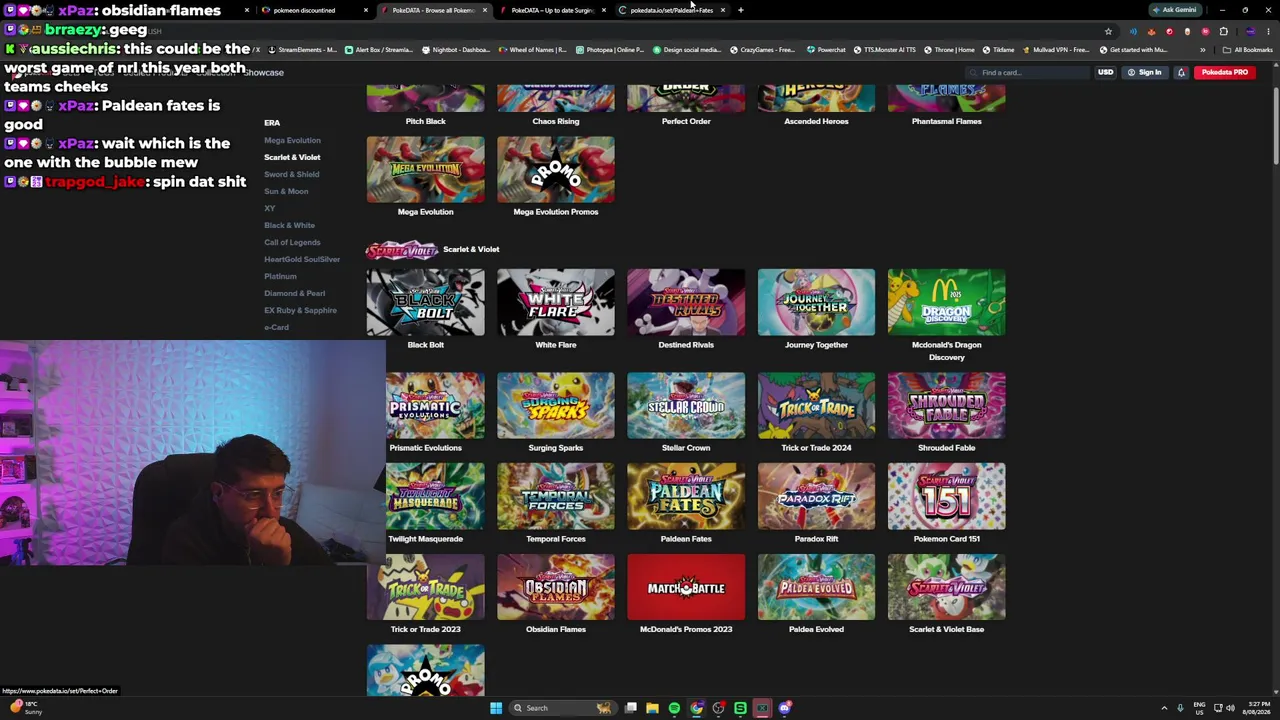
Task: Jump to Sword & Shield era
Action: [291, 174]
